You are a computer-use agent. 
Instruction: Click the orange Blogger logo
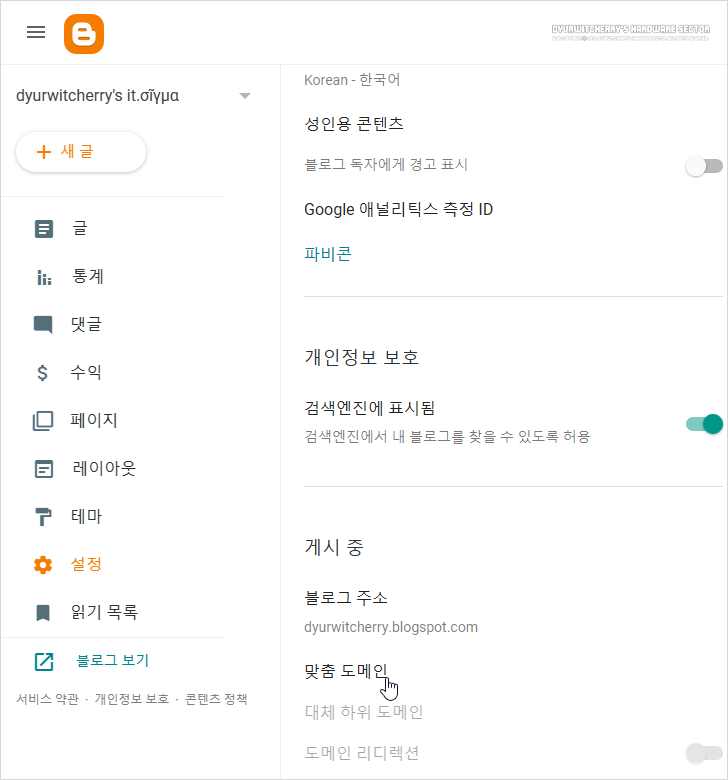[84, 34]
